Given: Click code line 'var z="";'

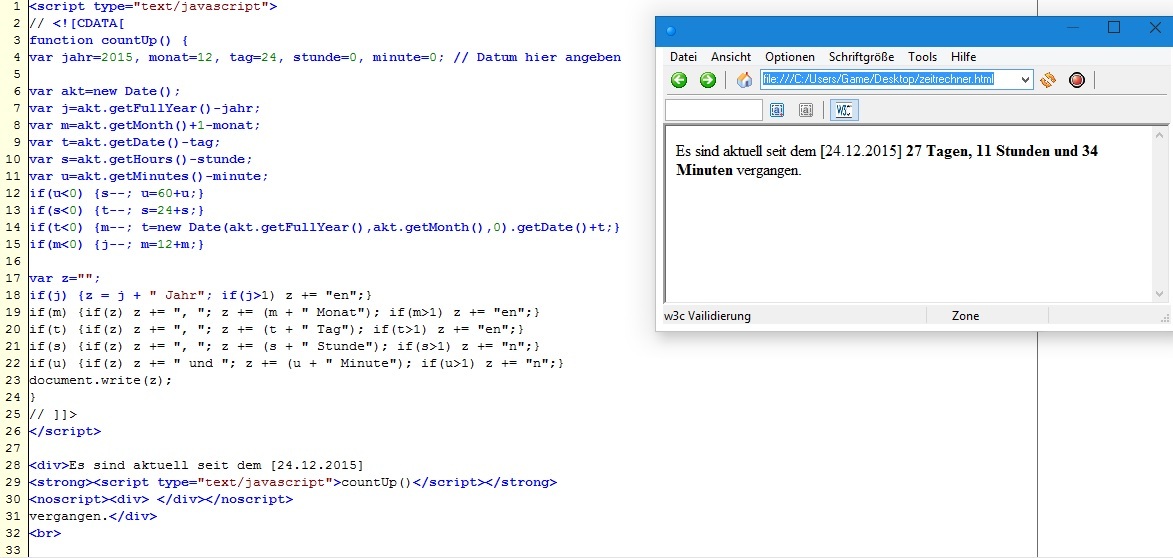Looking at the screenshot, I should (64, 278).
